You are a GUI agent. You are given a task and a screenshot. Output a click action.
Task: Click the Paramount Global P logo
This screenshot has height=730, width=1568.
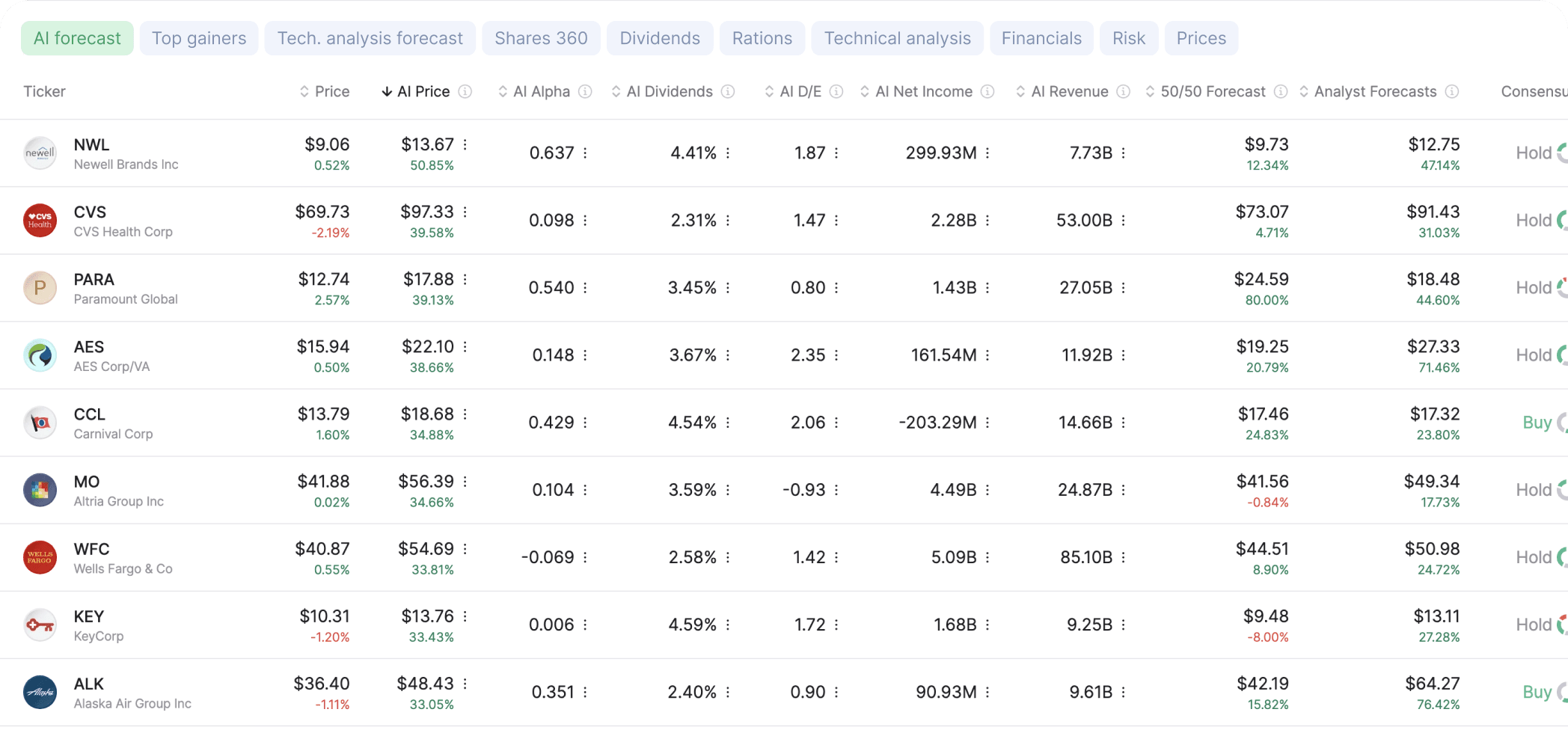coord(40,287)
